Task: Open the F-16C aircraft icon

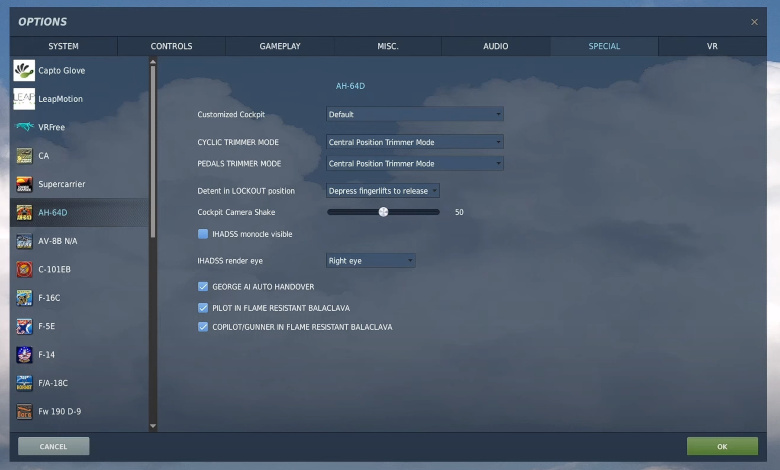Action: (x=24, y=297)
